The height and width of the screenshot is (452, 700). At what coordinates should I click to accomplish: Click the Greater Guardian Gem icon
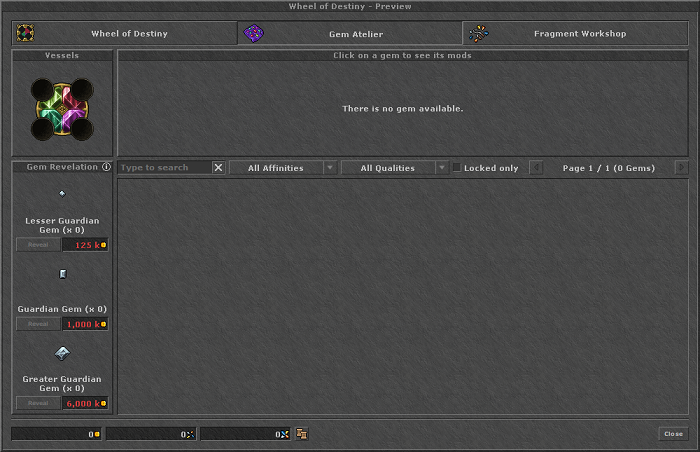(62, 352)
